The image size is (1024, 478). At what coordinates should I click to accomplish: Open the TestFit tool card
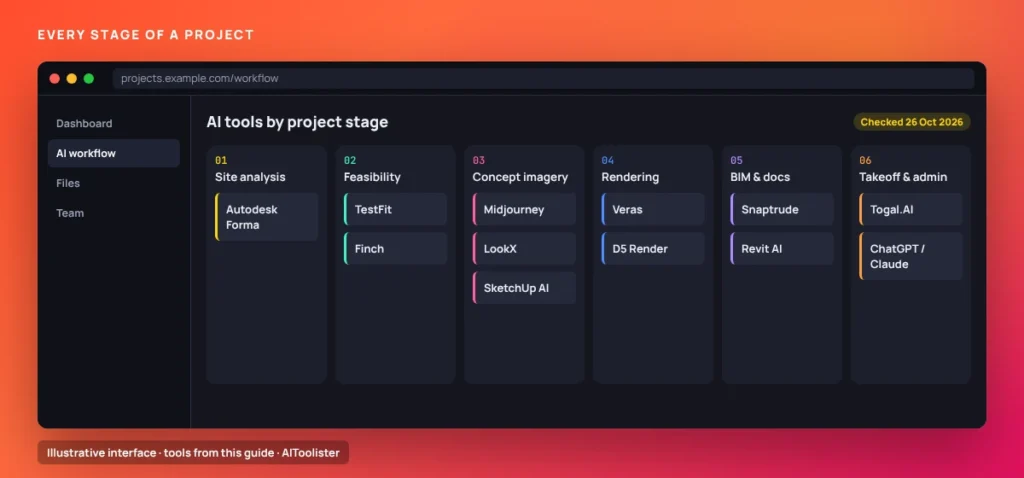point(395,209)
